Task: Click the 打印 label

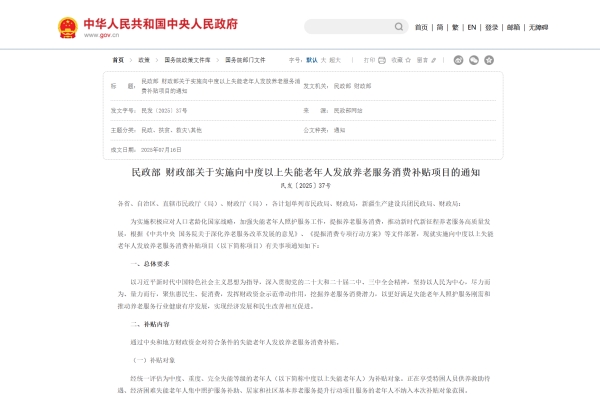Action: (x=369, y=60)
